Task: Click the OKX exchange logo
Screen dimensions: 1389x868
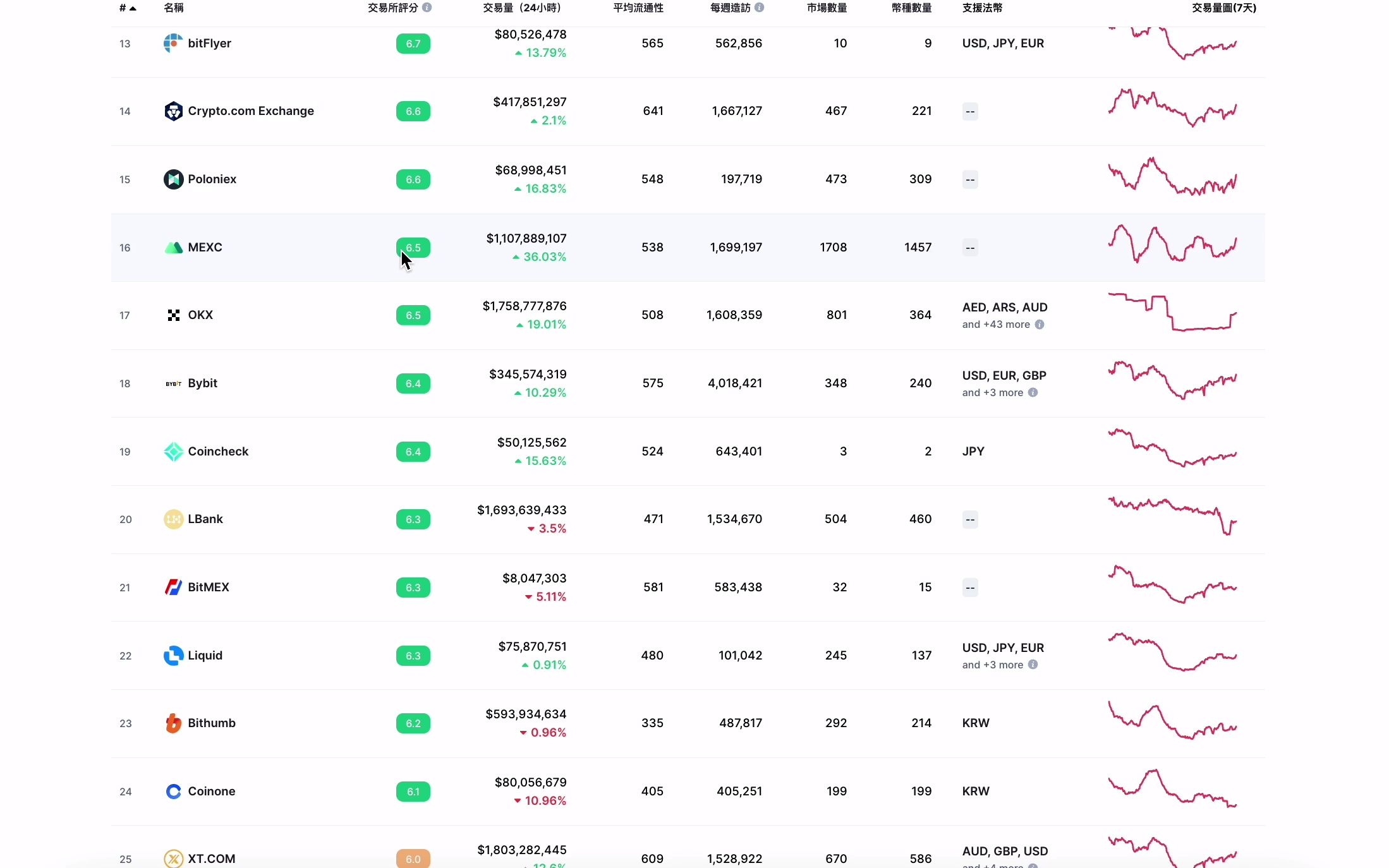Action: tap(173, 315)
